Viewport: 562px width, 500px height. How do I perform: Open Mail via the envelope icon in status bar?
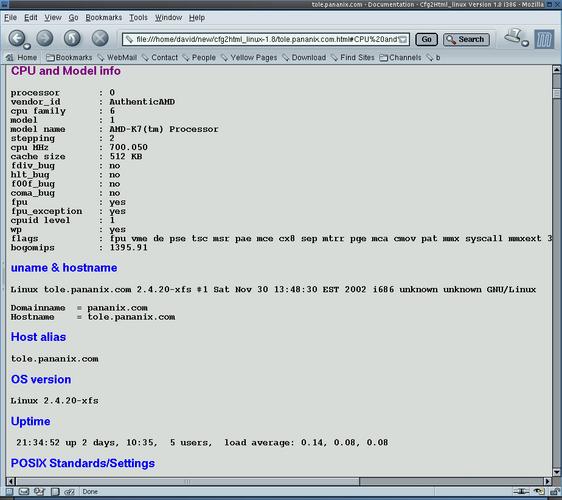tap(24, 491)
